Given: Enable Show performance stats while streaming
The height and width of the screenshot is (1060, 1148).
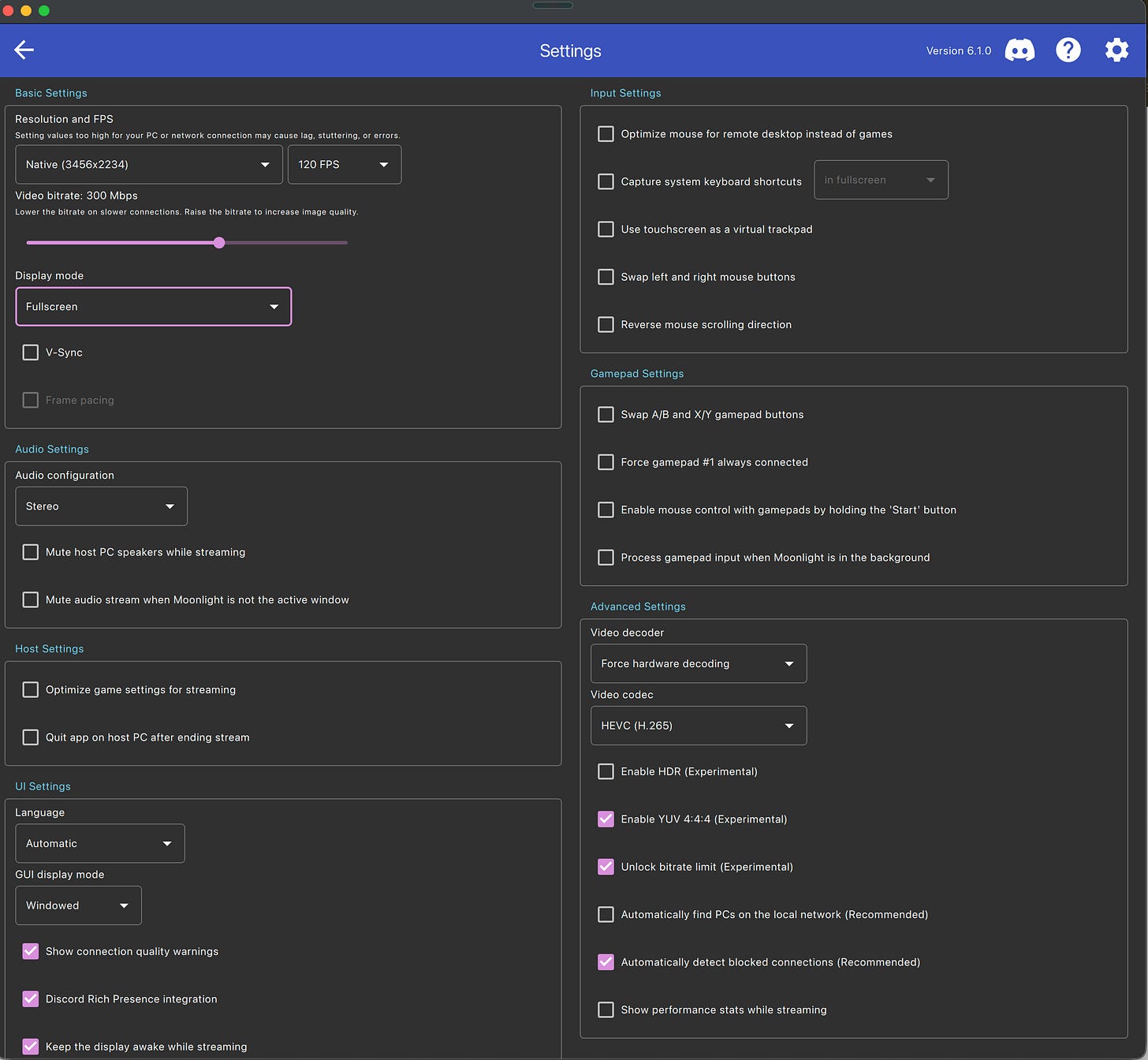Looking at the screenshot, I should [606, 1010].
